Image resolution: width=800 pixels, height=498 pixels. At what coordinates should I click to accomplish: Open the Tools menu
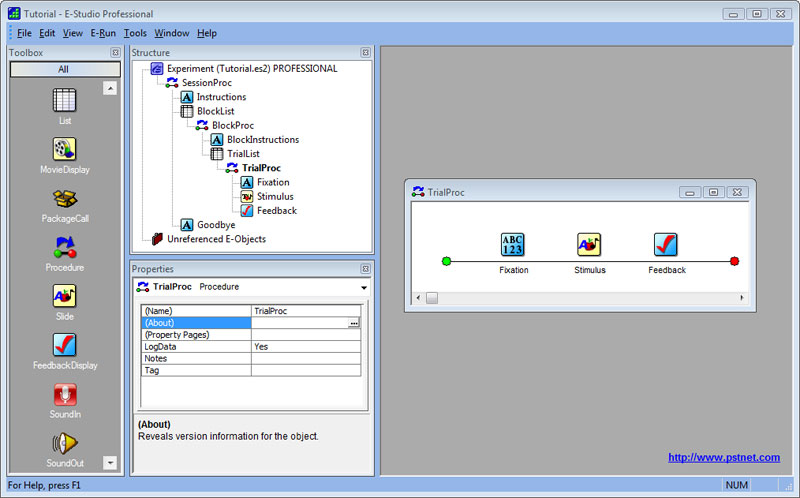point(135,33)
